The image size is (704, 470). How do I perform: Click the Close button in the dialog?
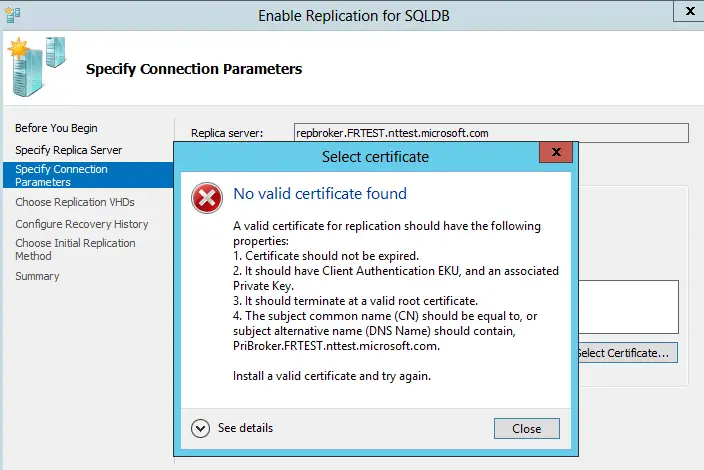click(527, 429)
